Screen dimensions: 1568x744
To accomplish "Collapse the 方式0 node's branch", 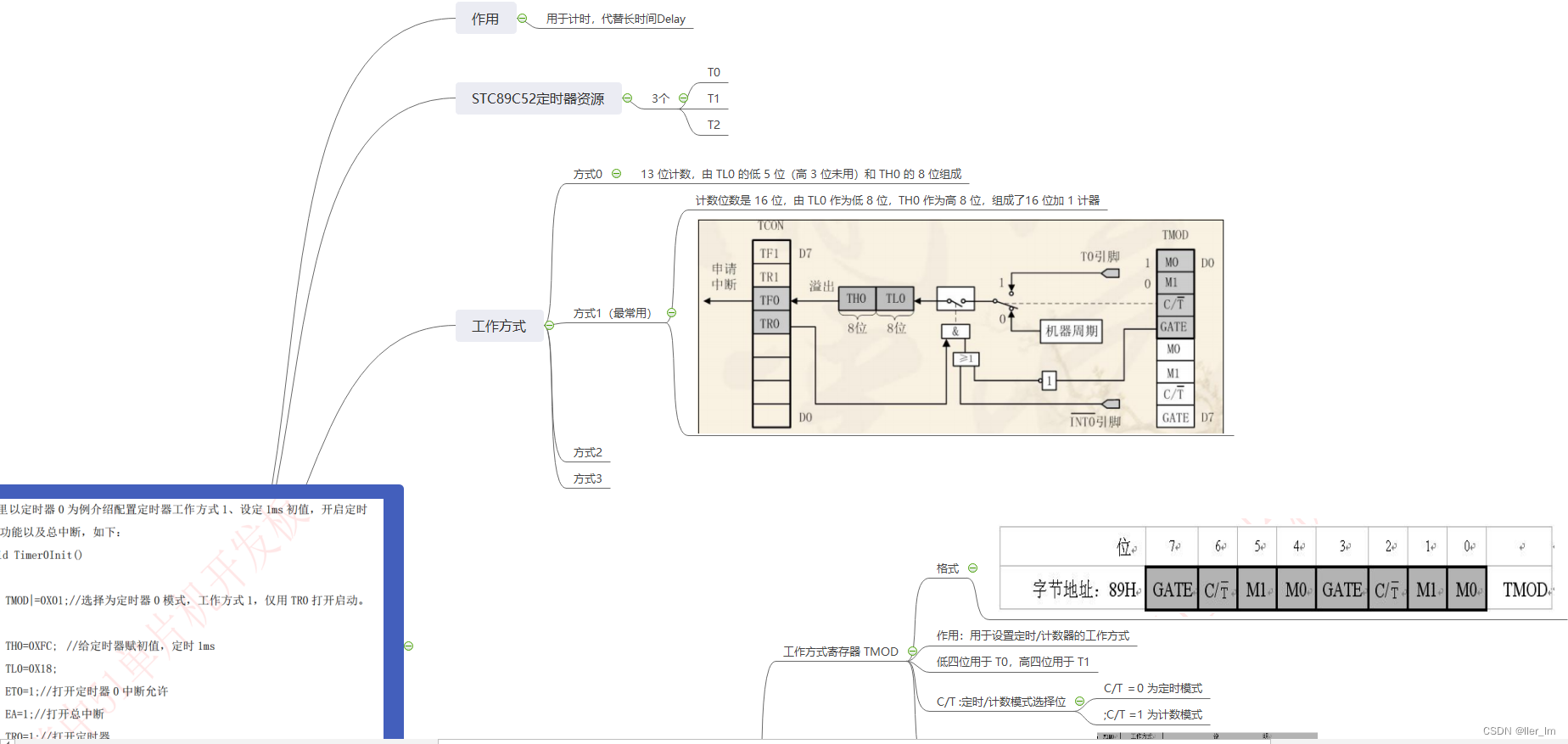I will (617, 174).
